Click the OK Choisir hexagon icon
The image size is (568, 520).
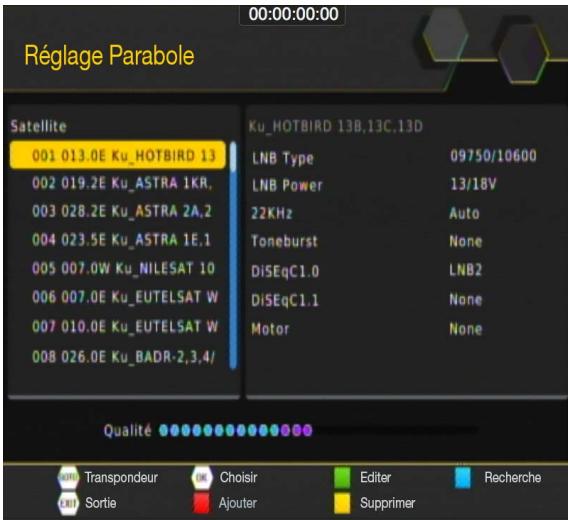[x=202, y=477]
